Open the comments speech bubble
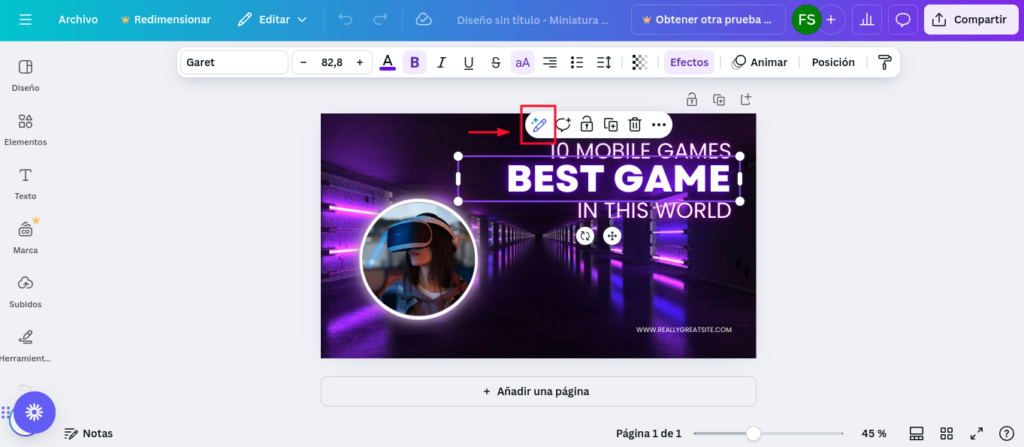 coord(903,20)
